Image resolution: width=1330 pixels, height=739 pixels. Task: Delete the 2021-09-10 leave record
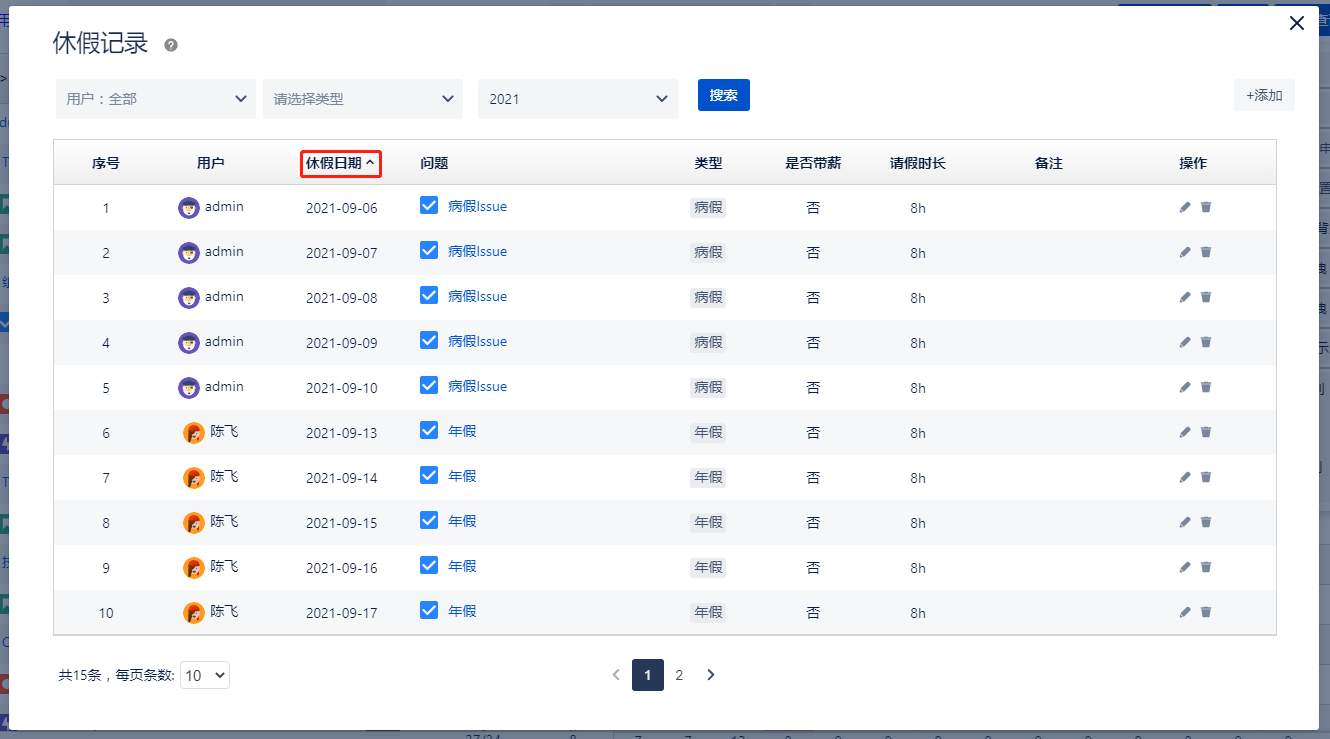(x=1206, y=387)
